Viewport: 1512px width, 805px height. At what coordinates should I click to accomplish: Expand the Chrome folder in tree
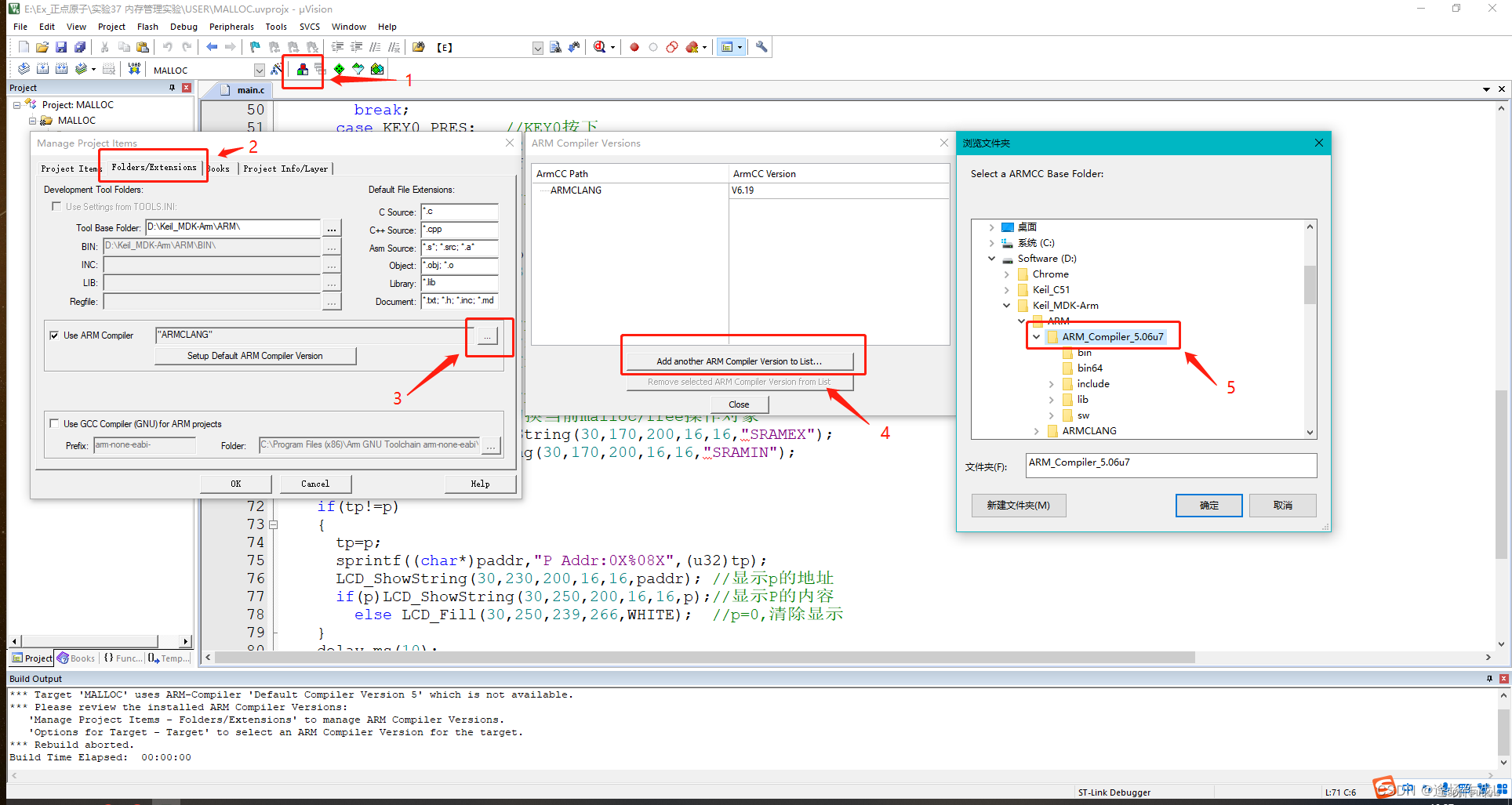pos(1006,274)
